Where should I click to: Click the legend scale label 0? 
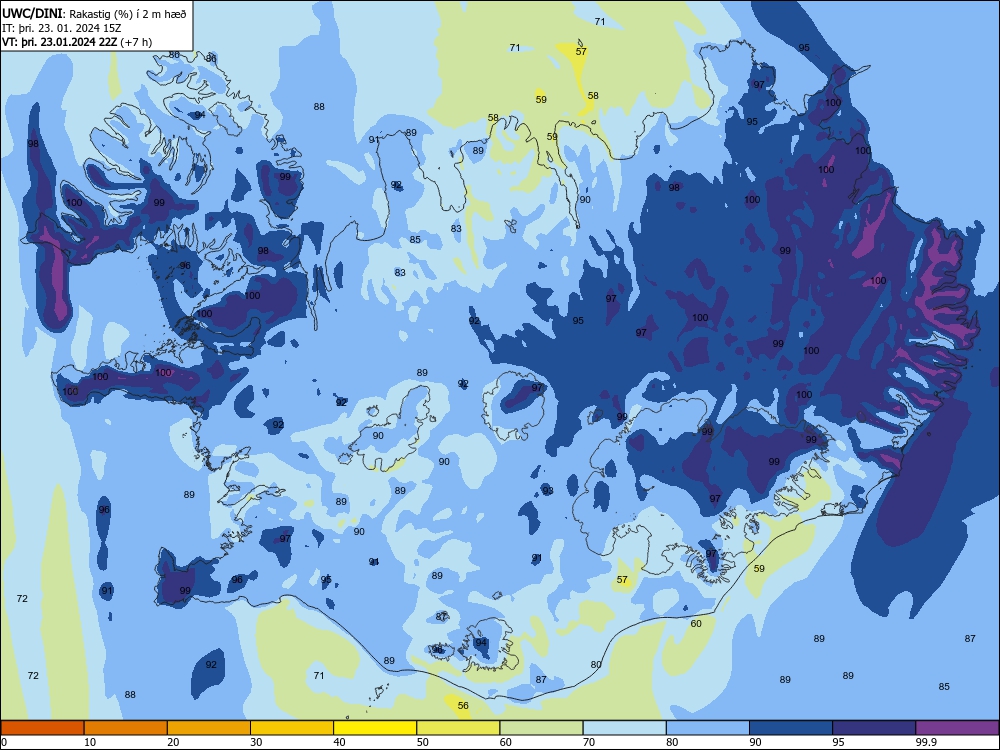[x=4, y=742]
